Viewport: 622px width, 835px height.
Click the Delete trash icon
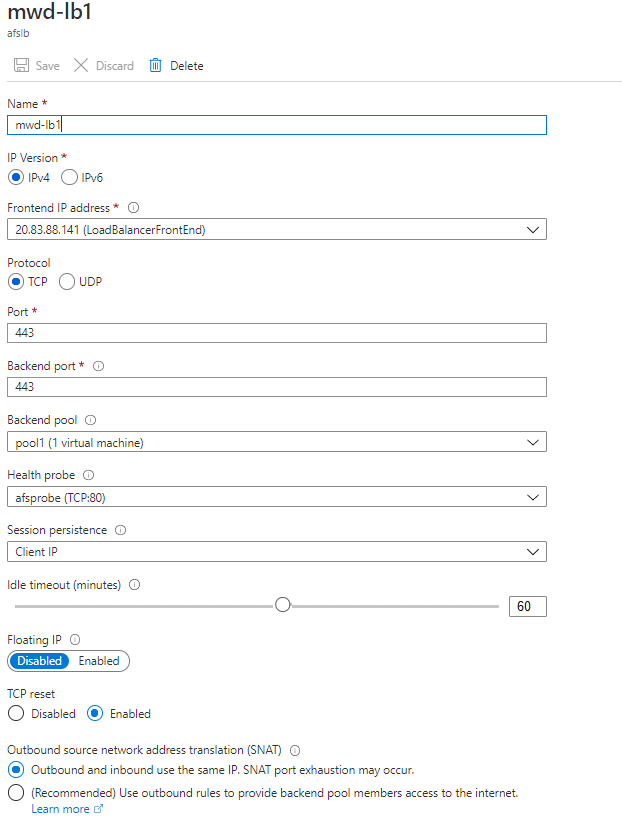(154, 65)
